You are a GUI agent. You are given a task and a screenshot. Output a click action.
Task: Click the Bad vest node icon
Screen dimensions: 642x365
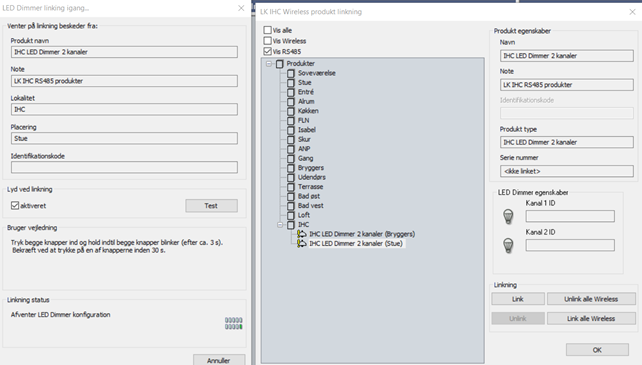click(x=291, y=206)
